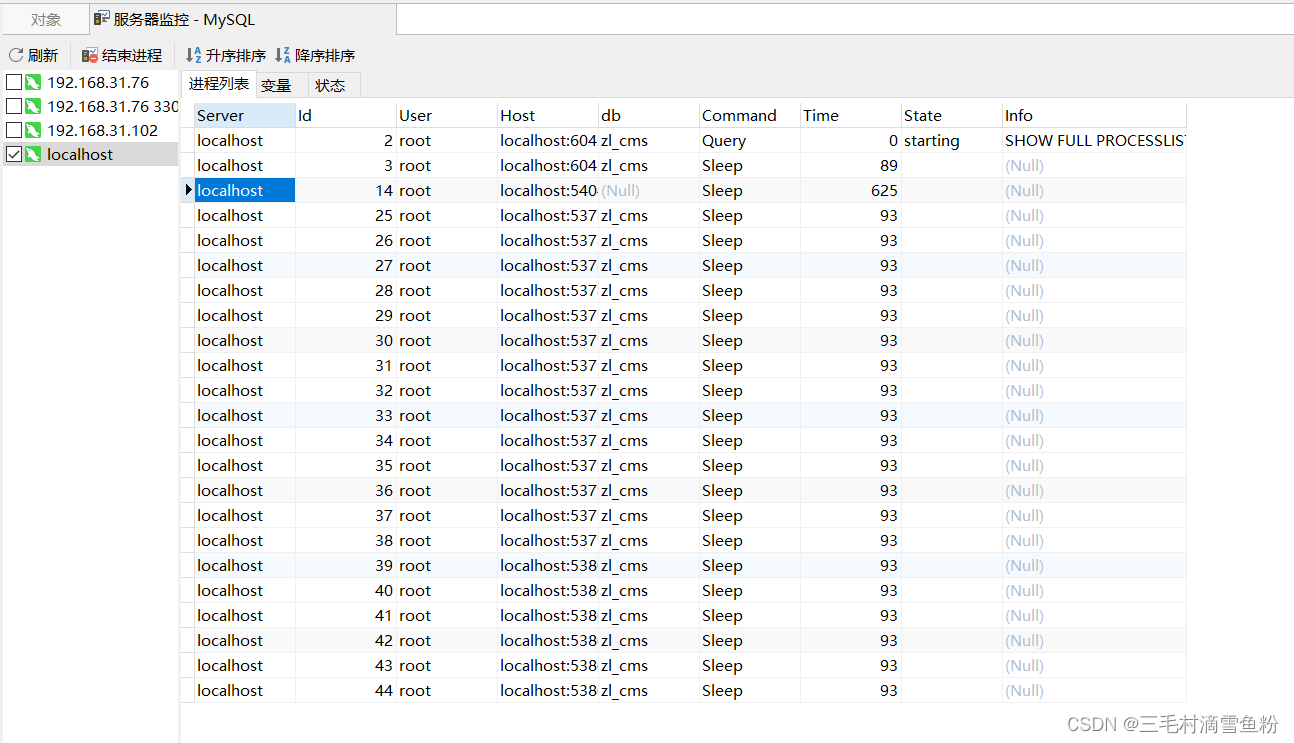This screenshot has width=1294, height=743.
Task: Select the process row with Id 42
Action: pos(690,641)
